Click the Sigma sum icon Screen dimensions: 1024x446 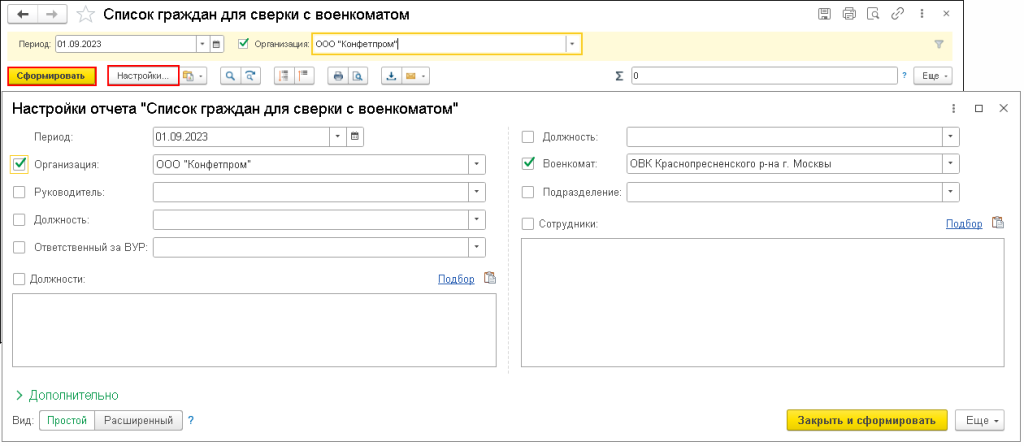(x=619, y=76)
